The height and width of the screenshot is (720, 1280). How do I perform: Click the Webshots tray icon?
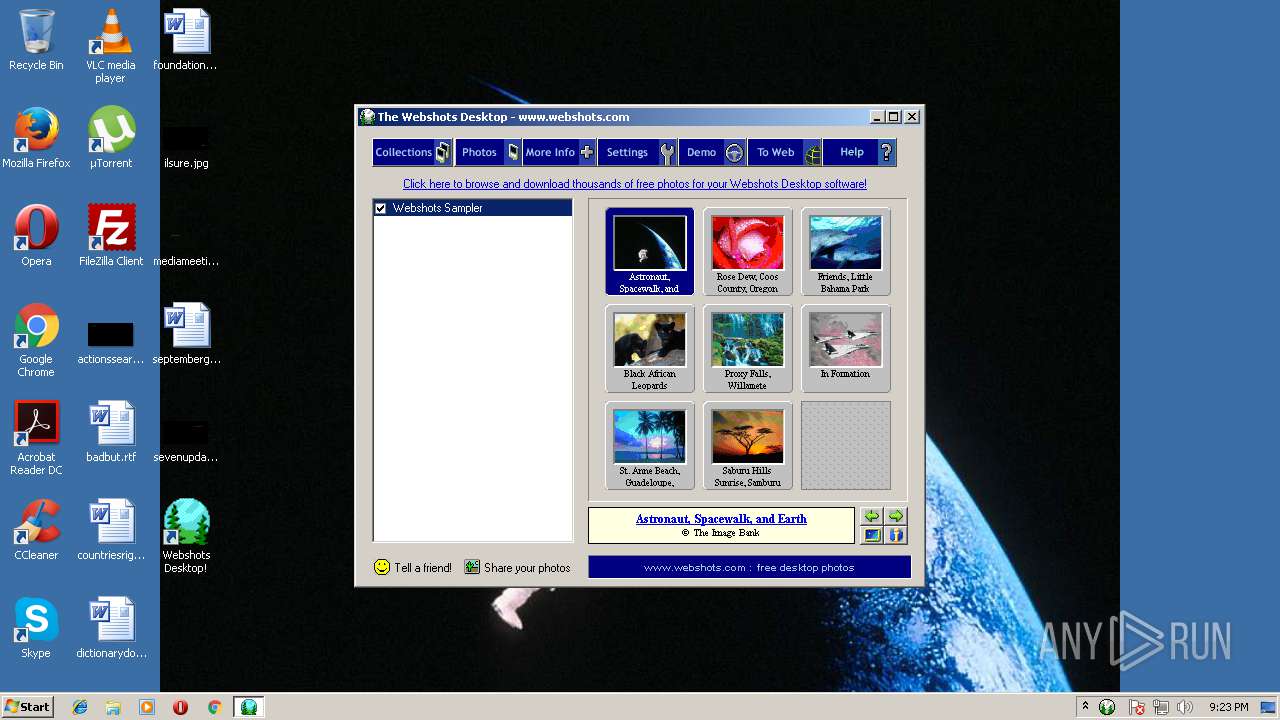tap(1107, 707)
